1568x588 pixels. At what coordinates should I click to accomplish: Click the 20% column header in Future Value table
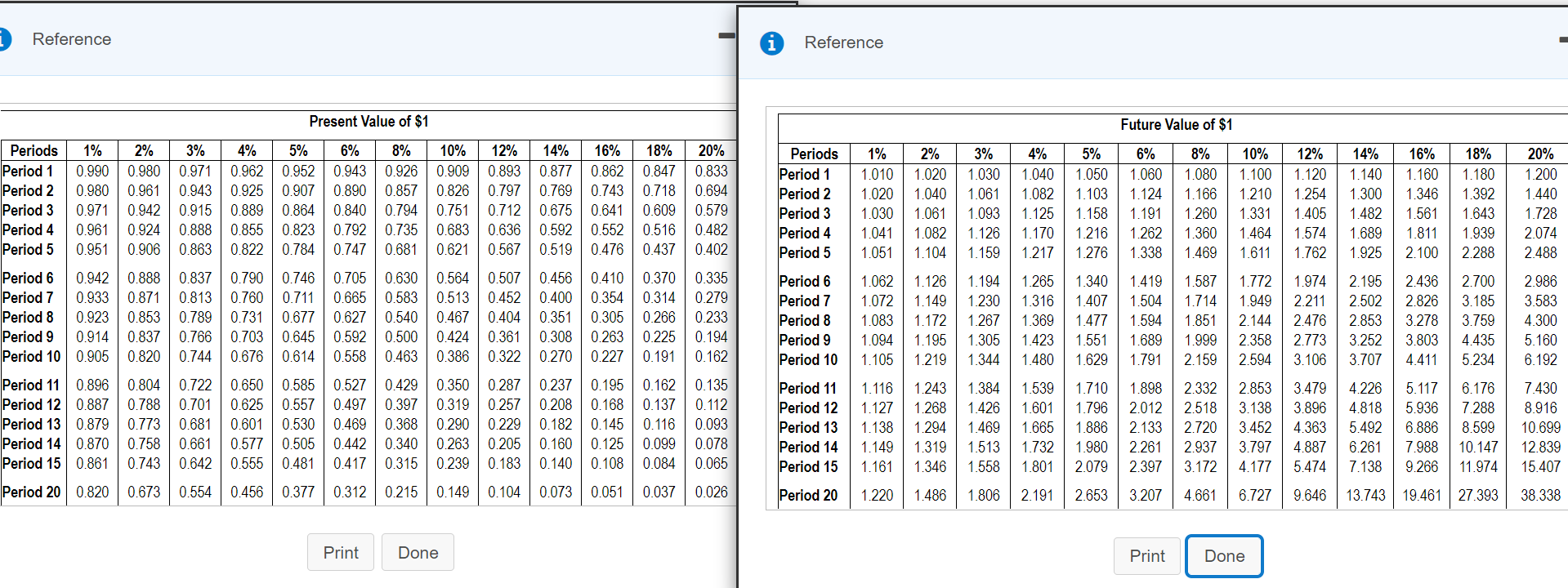pos(1540,154)
